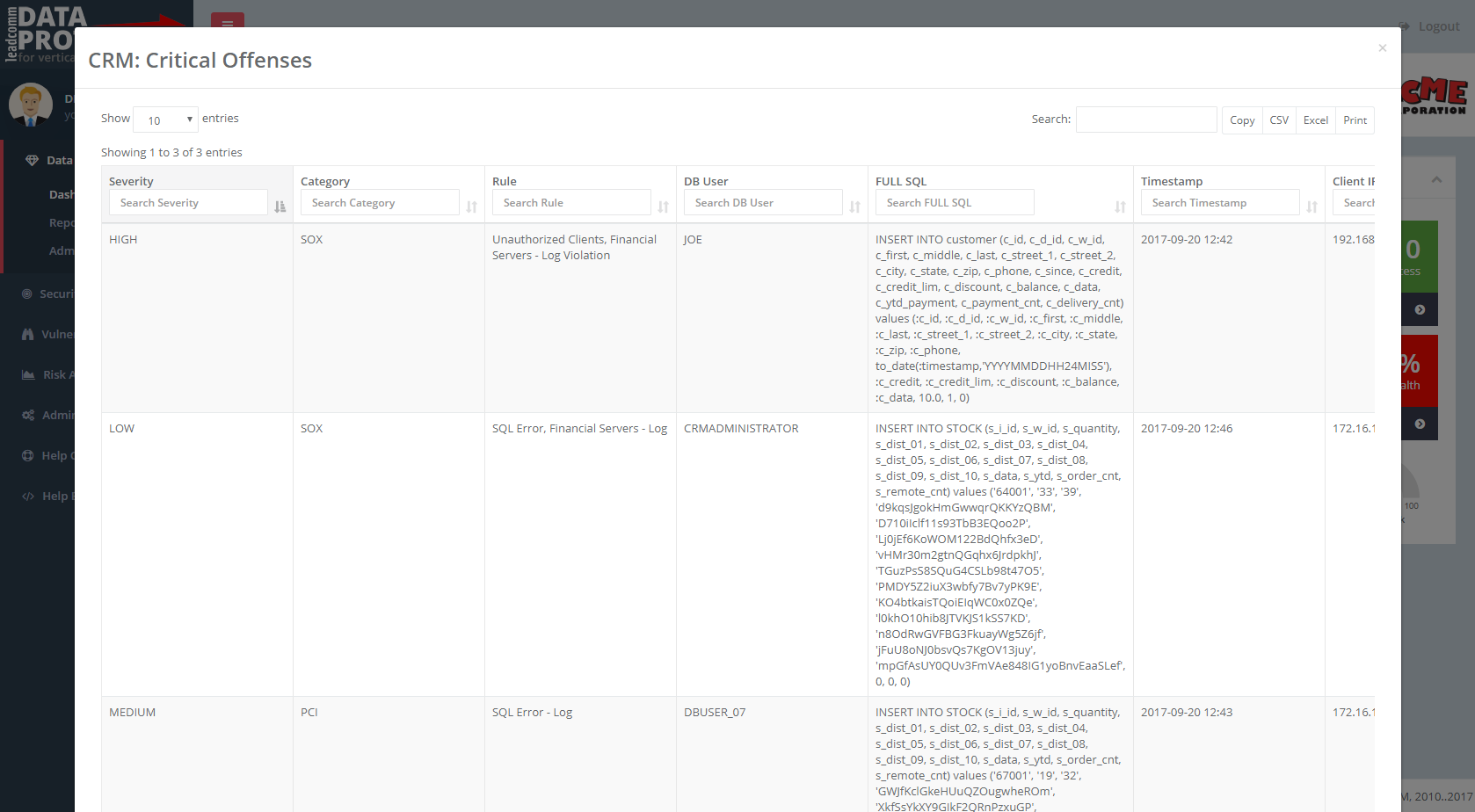The width and height of the screenshot is (1475, 812).
Task: Click the Search Severity filter field
Action: pyautogui.click(x=188, y=203)
